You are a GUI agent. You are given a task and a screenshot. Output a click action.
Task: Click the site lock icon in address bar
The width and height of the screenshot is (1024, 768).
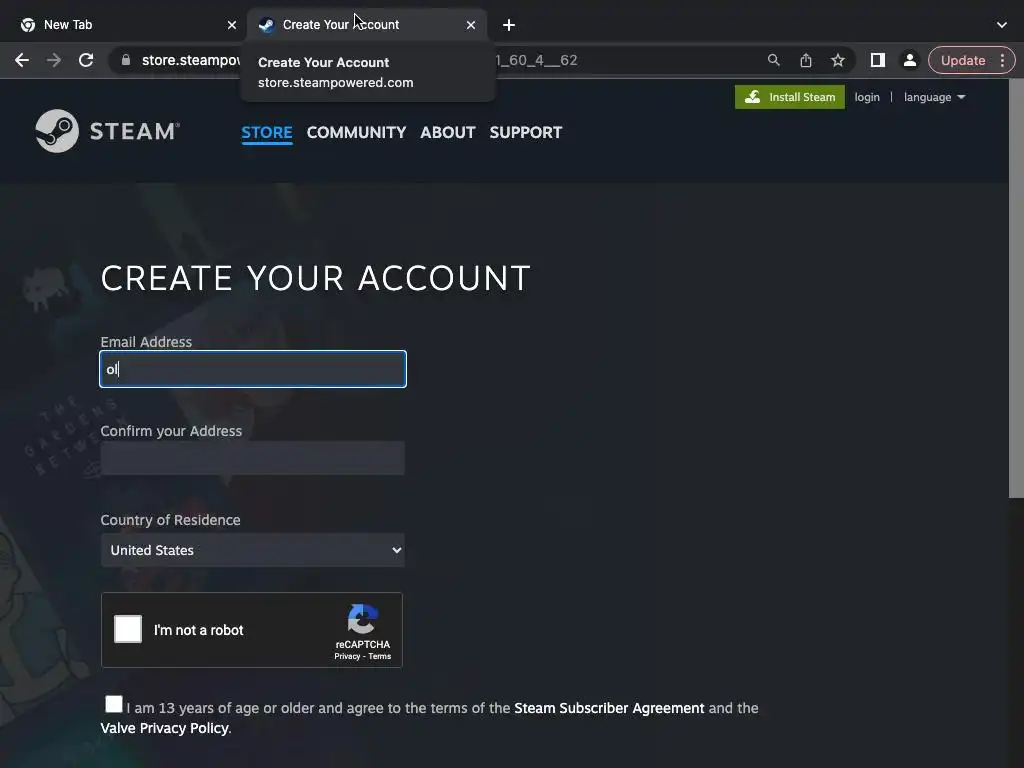point(126,60)
